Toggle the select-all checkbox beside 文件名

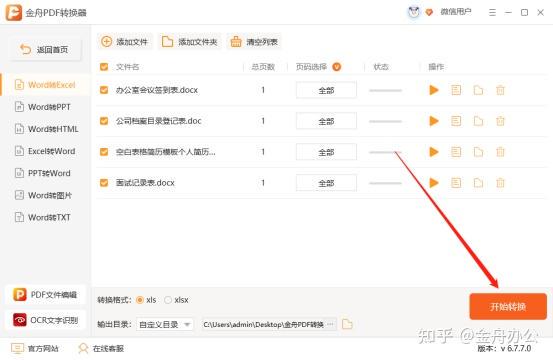(x=104, y=67)
